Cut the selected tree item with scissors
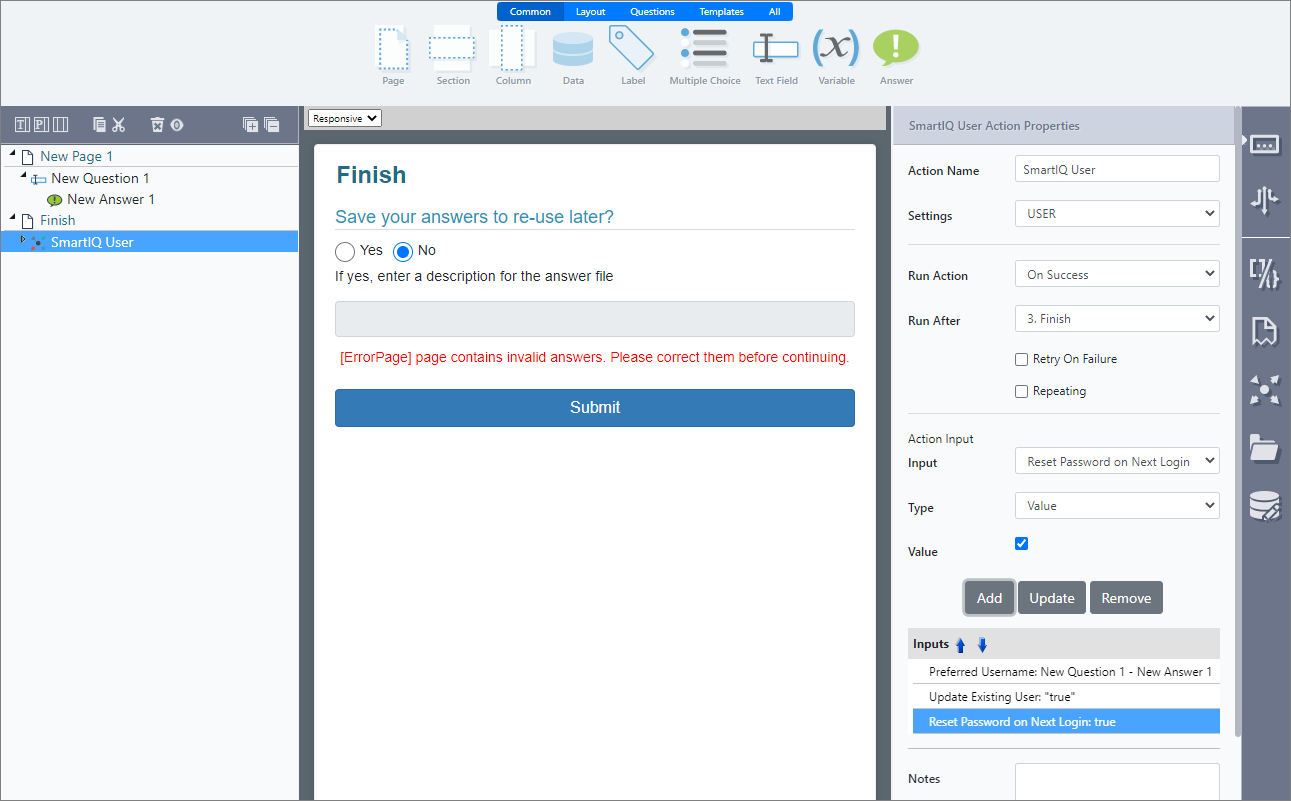Viewport: 1291px width, 801px height. 119,125
